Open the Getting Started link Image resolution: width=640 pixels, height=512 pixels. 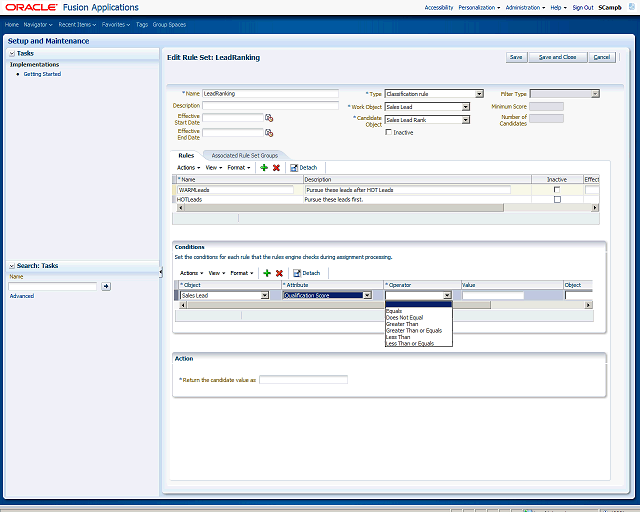(42, 74)
